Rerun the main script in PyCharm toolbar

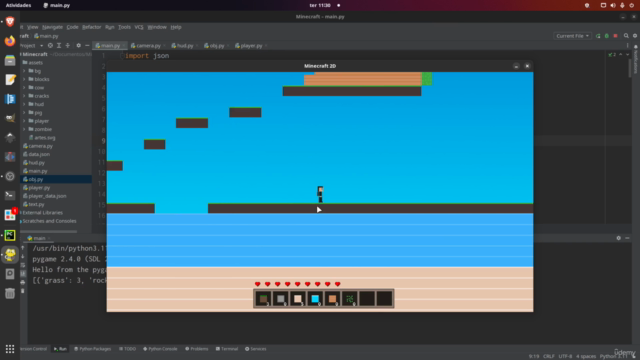pyautogui.click(x=598, y=36)
